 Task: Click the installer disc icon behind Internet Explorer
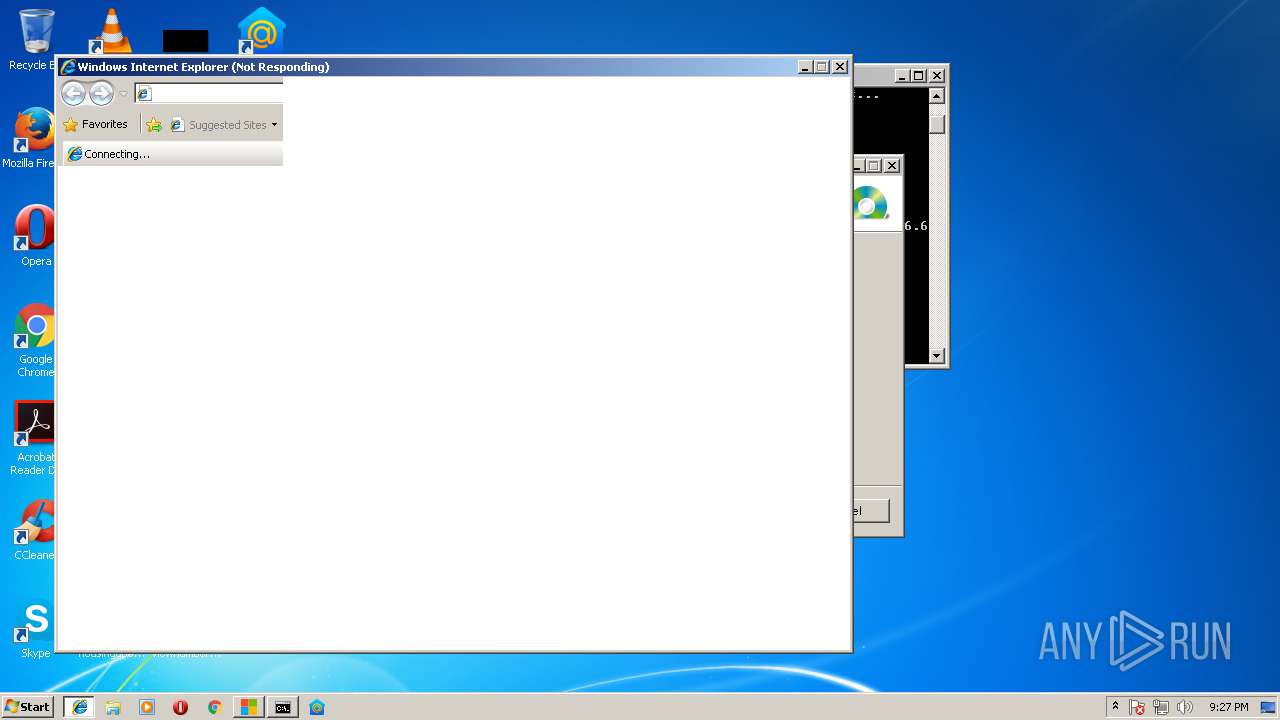point(869,203)
